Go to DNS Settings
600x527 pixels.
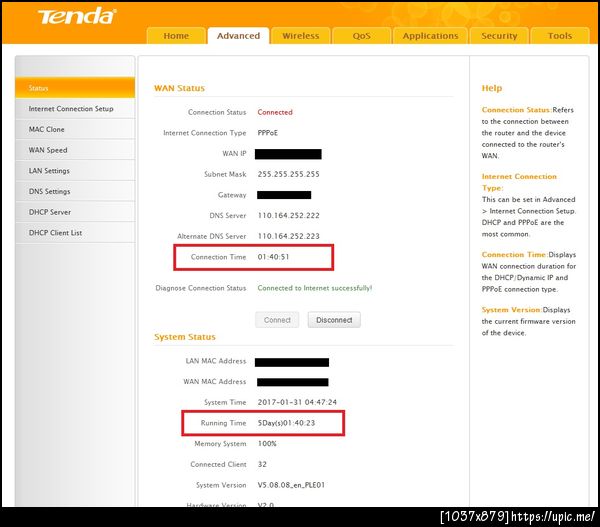(x=75, y=191)
